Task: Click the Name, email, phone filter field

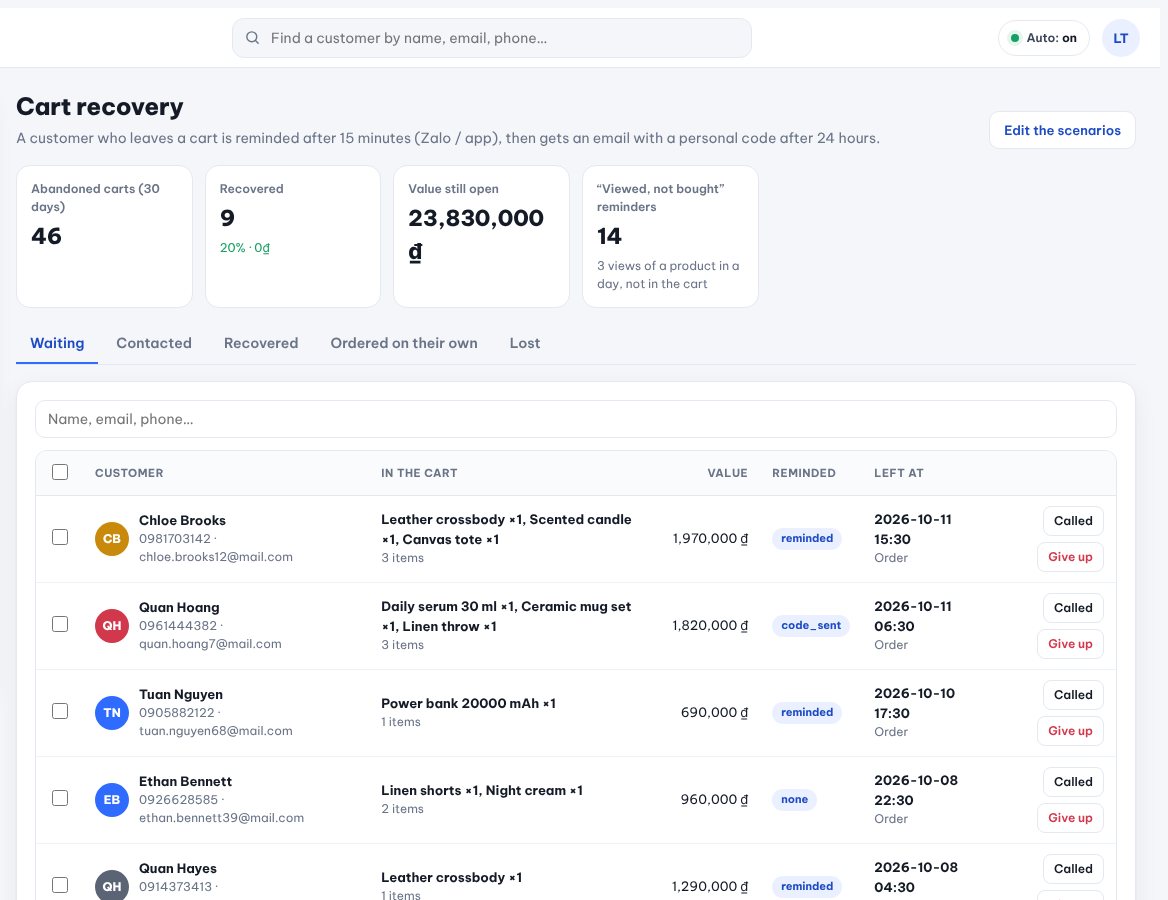Action: (x=575, y=419)
